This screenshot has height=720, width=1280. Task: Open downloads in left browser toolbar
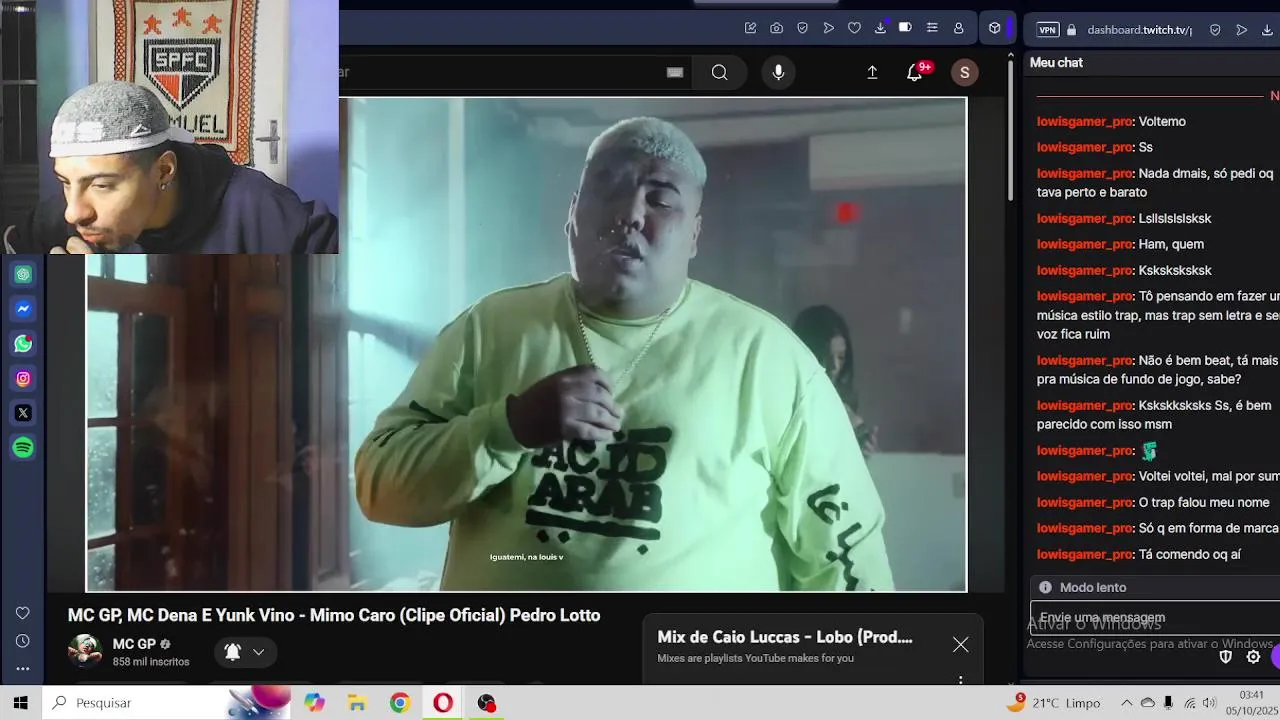(x=880, y=28)
